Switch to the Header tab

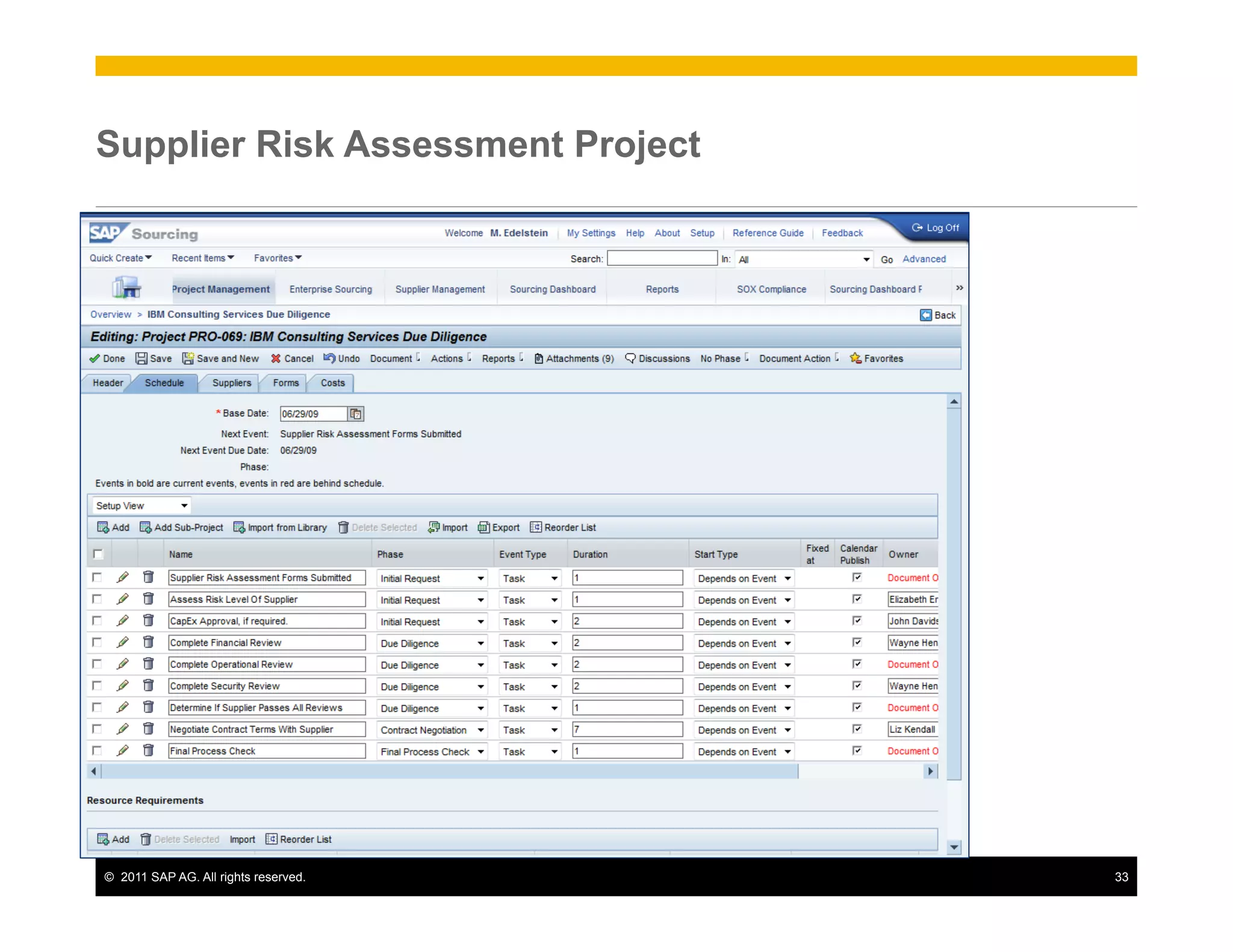pos(108,383)
